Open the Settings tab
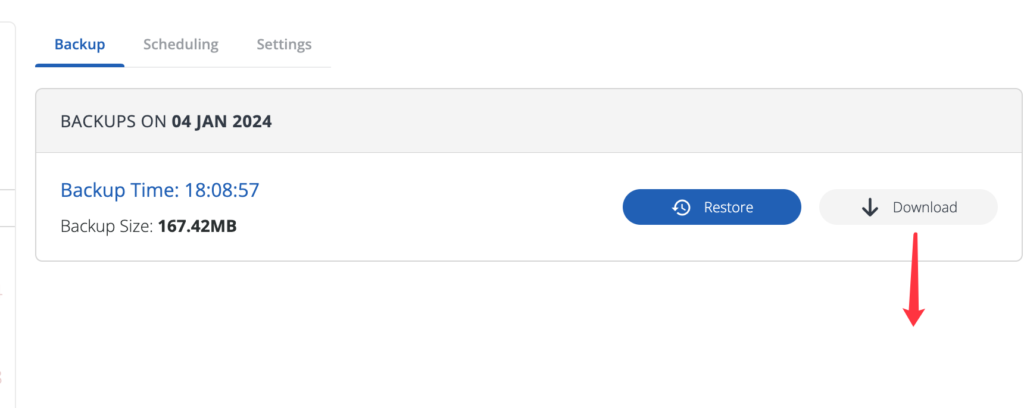The height and width of the screenshot is (408, 1024). click(284, 44)
